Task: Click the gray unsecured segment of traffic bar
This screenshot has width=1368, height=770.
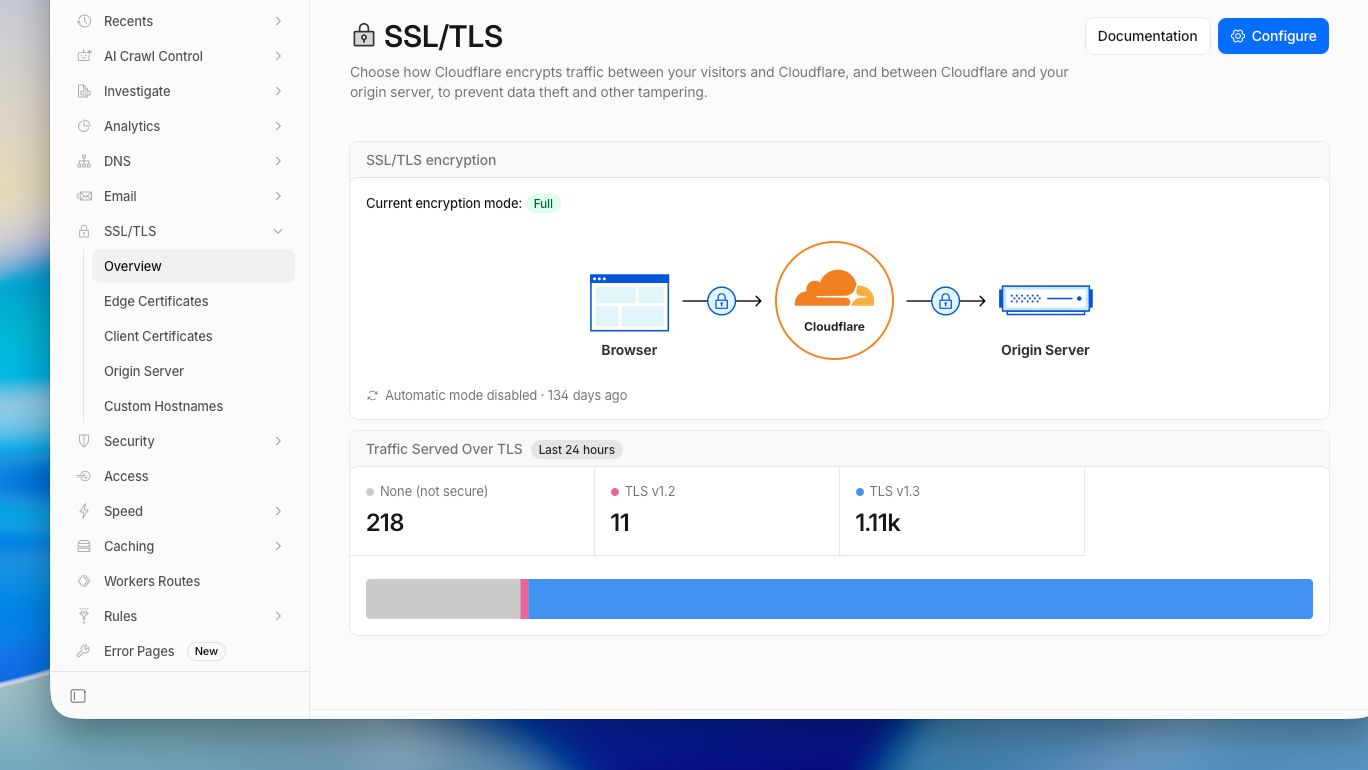Action: point(443,599)
